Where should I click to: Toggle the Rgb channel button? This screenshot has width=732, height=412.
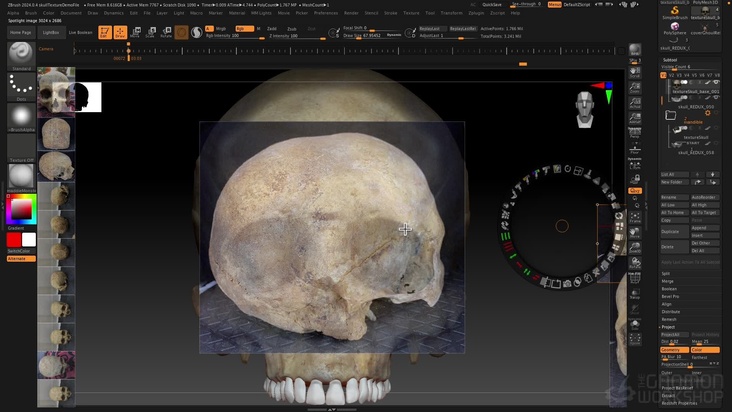(x=244, y=28)
